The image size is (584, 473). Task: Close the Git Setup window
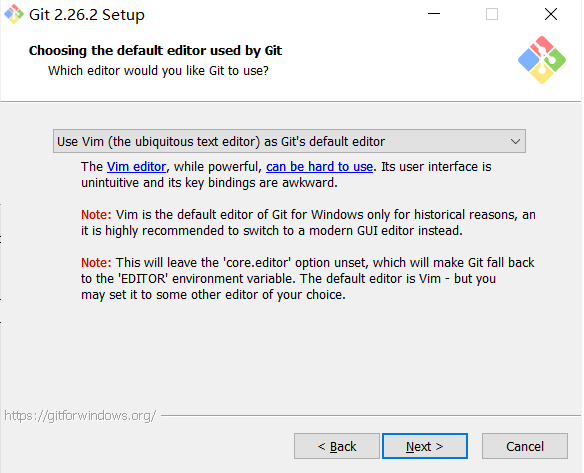[551, 14]
